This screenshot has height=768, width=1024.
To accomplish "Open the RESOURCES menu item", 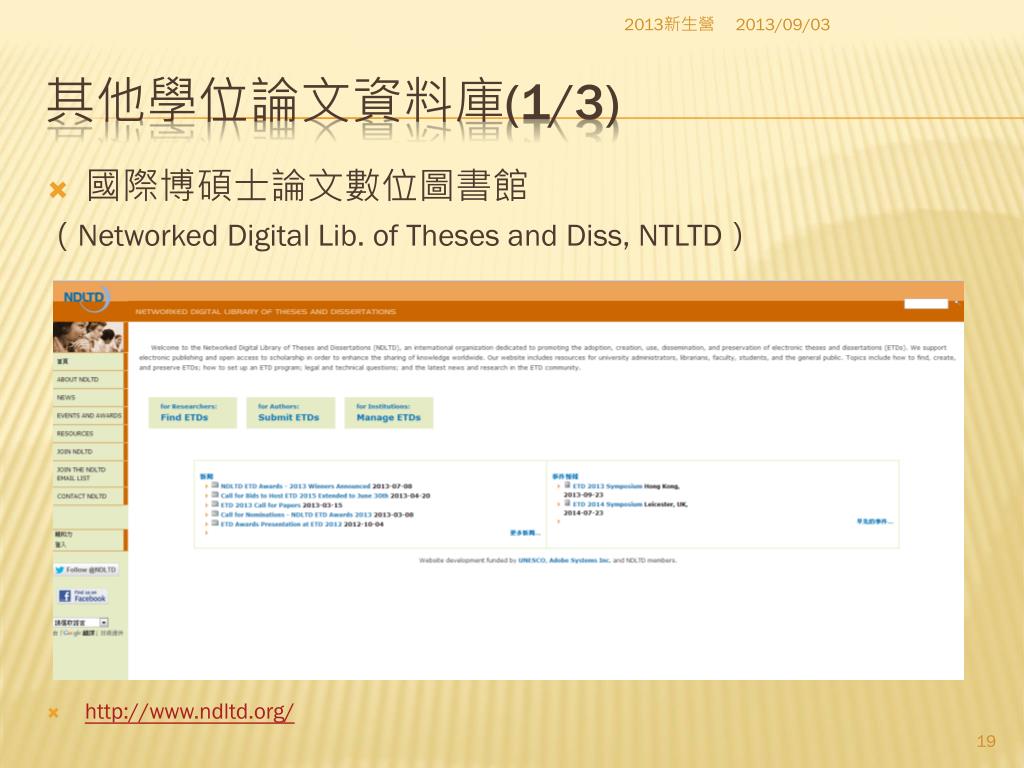I will point(88,434).
